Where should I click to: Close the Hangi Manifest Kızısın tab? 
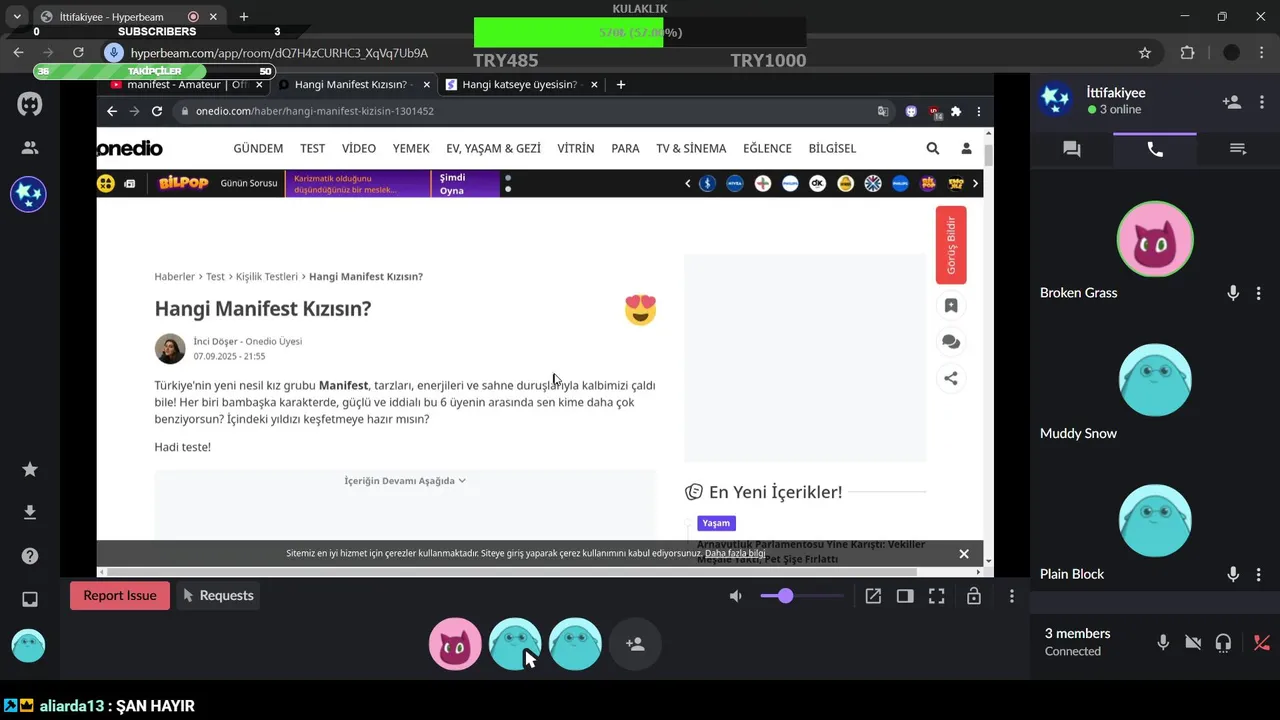[x=427, y=85]
